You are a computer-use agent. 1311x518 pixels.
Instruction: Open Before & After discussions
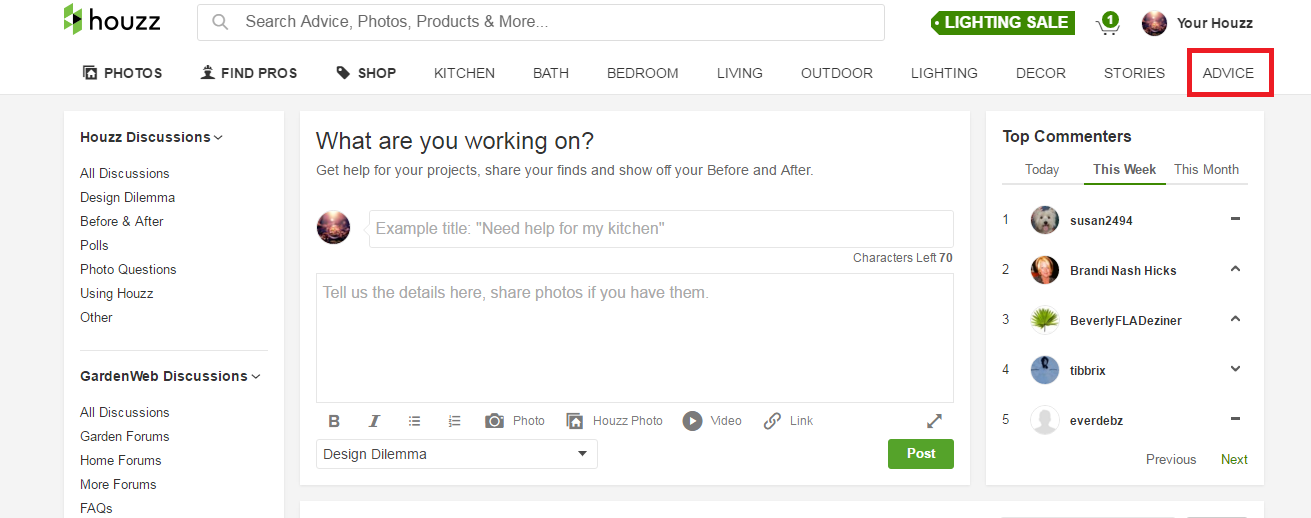coord(122,221)
